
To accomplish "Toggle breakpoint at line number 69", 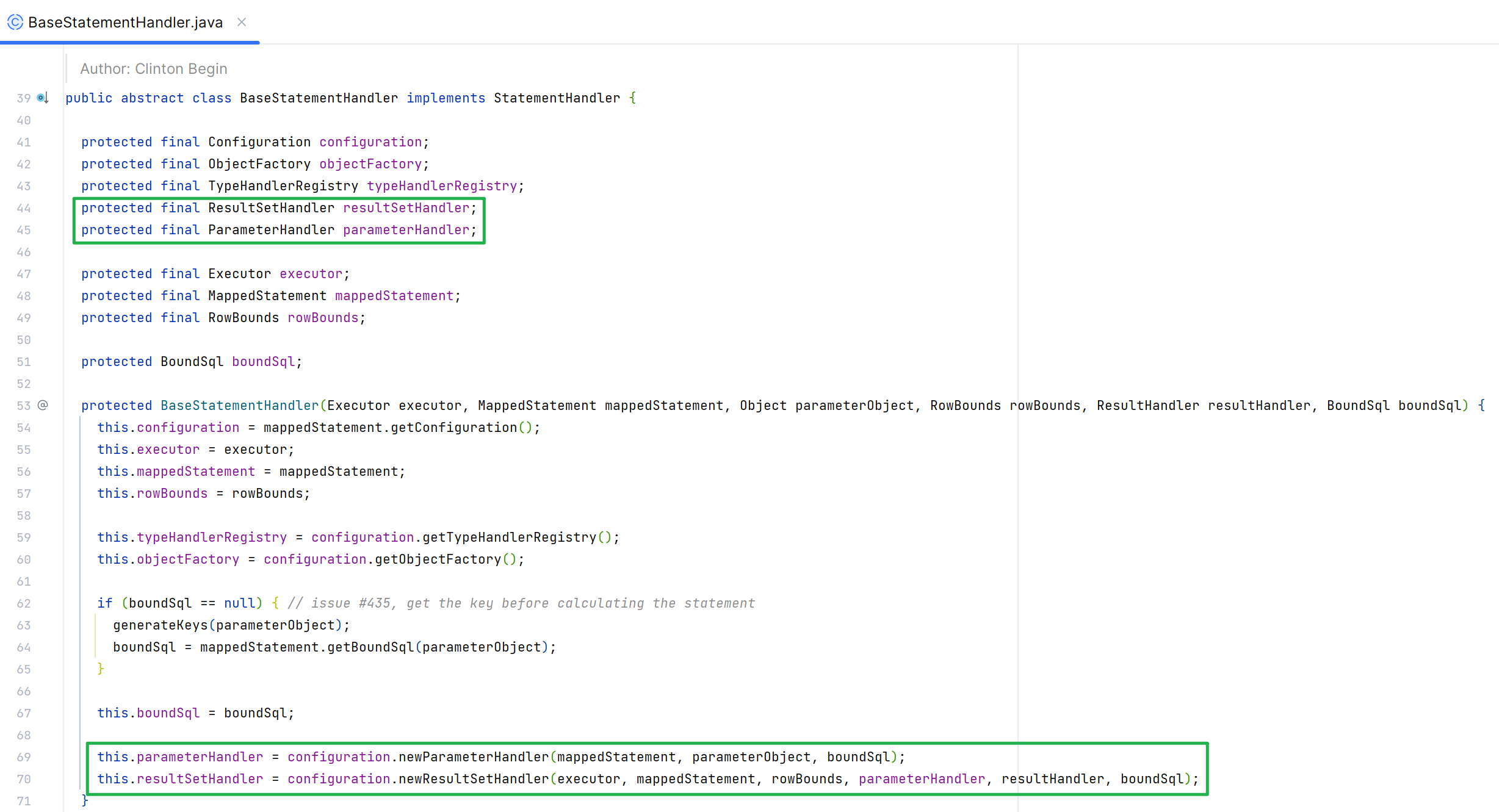I will pyautogui.click(x=24, y=757).
